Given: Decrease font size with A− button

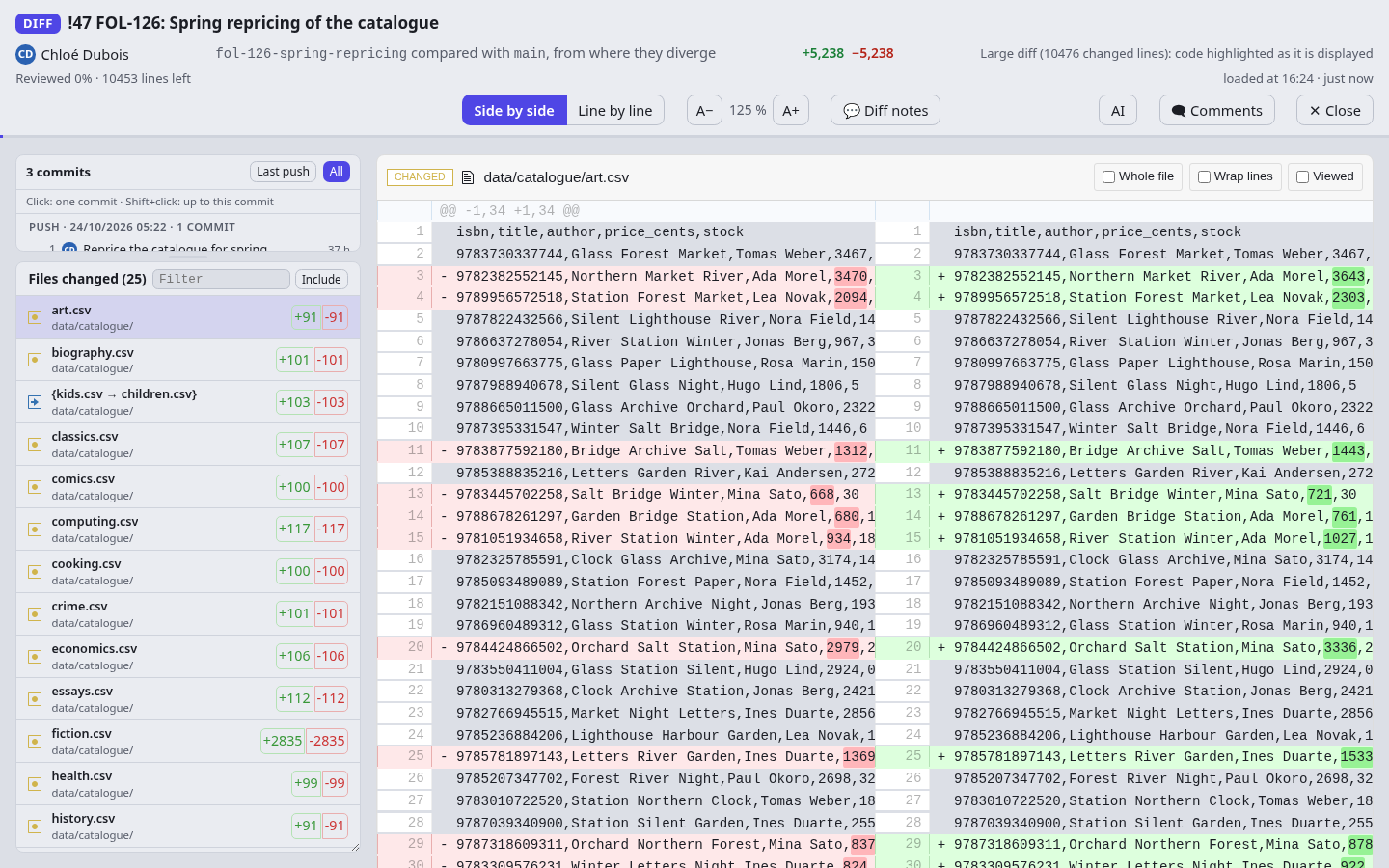Looking at the screenshot, I should [x=705, y=111].
